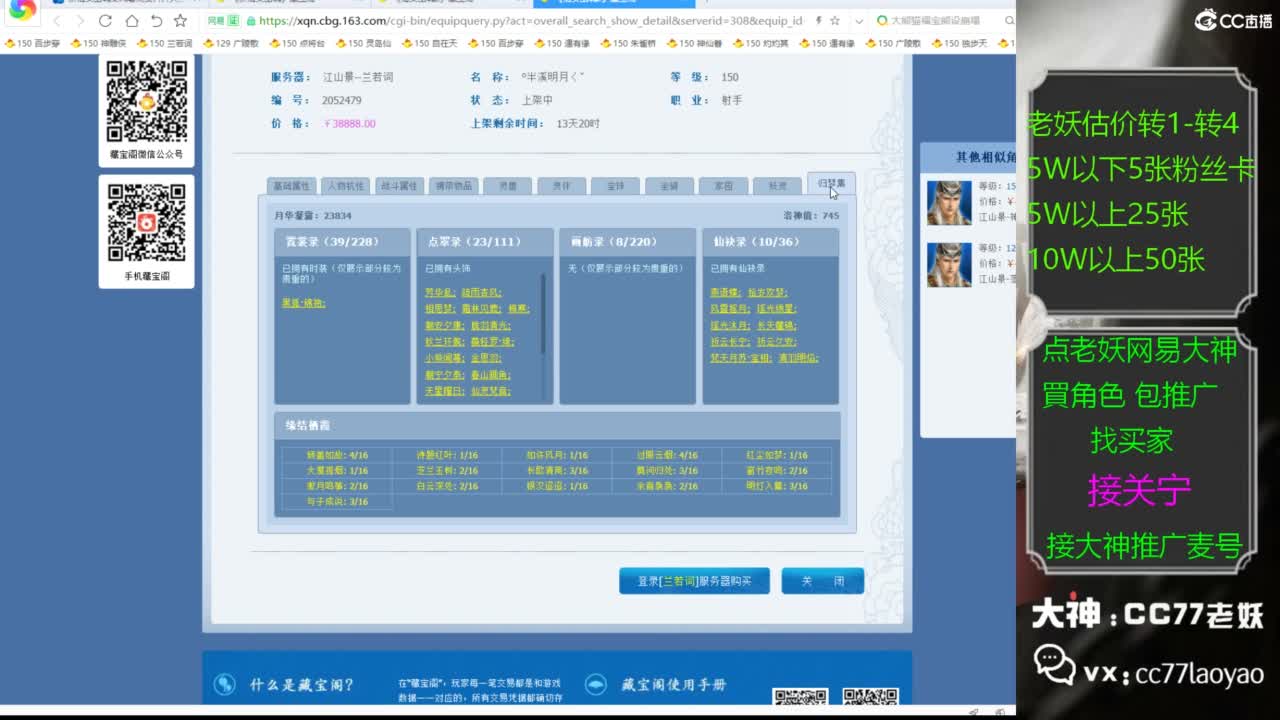Click the 红尘如梦: 1/16 entry

[x=777, y=455]
